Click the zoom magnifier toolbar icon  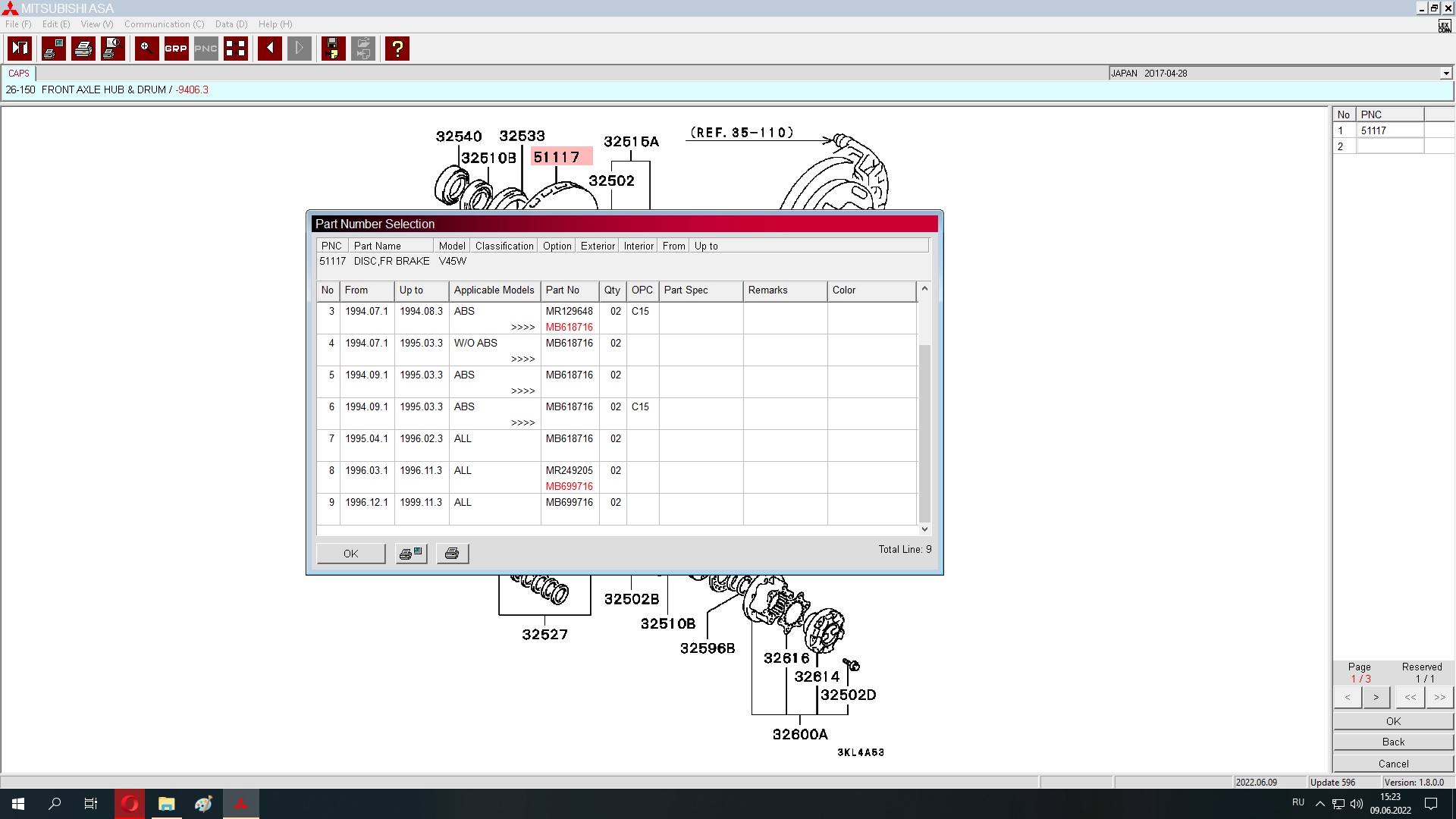click(146, 49)
